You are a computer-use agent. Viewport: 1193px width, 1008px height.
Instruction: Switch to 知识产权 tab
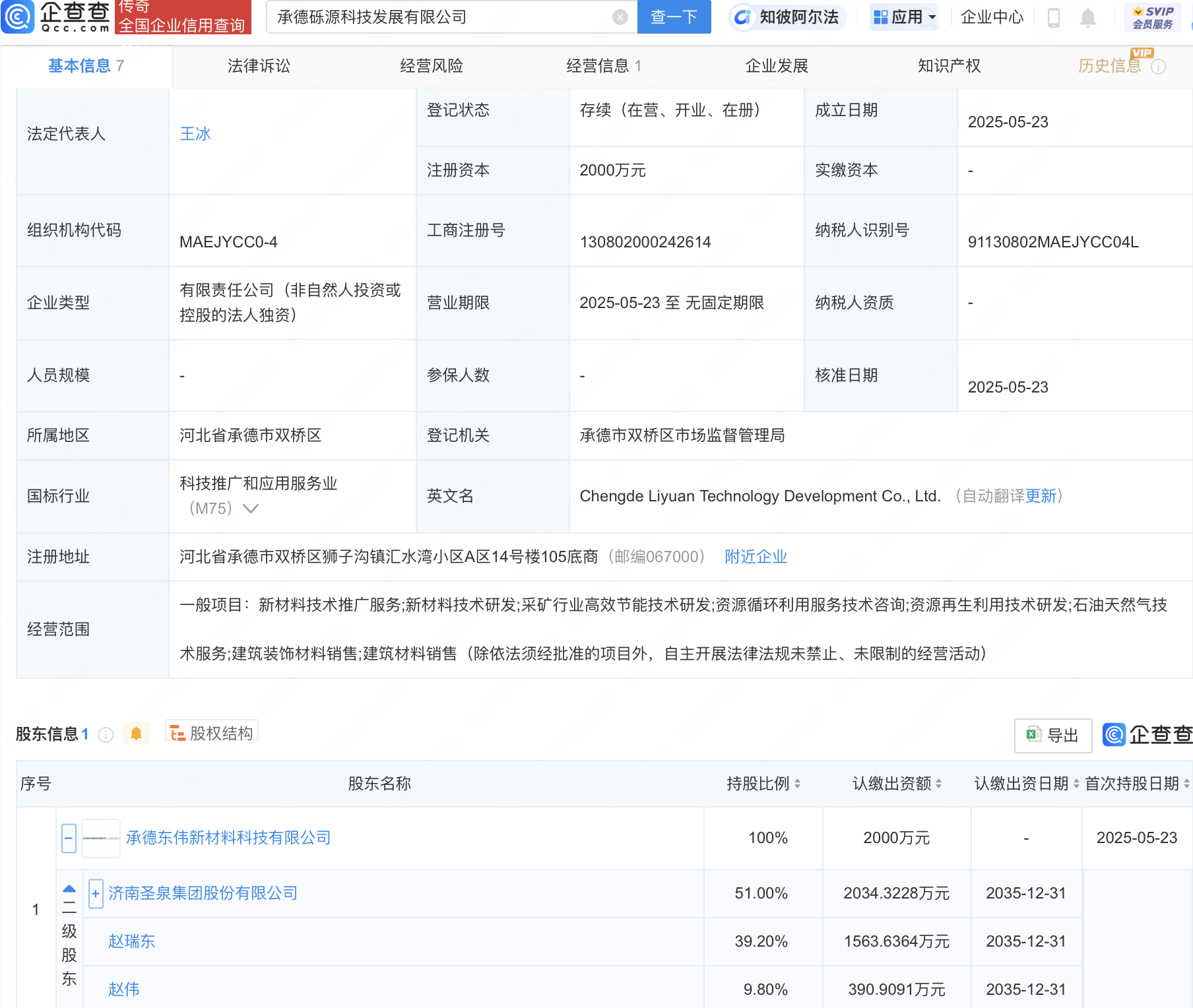click(949, 66)
